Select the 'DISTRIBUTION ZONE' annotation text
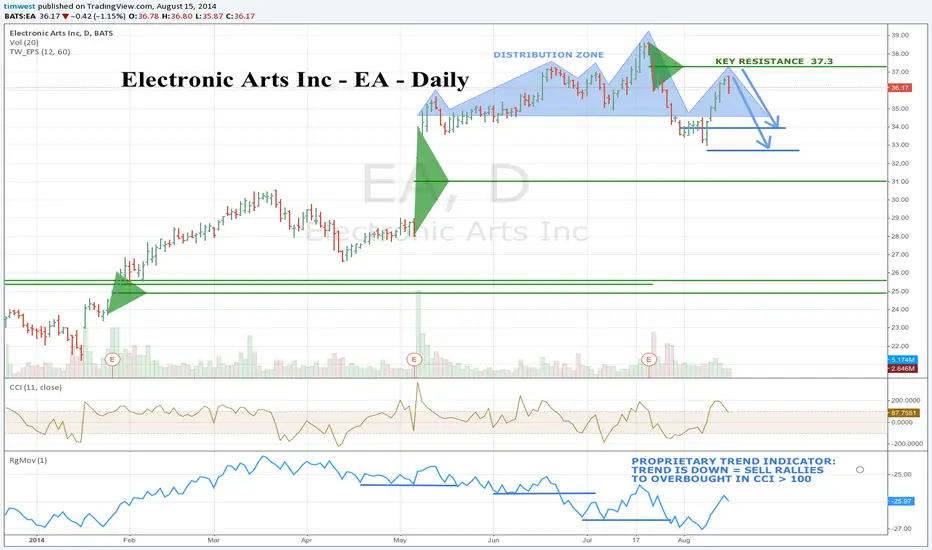The width and height of the screenshot is (932, 550). pyautogui.click(x=549, y=55)
